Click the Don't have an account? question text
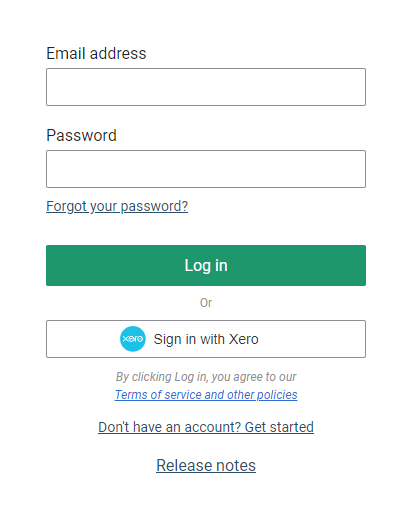 169,427
